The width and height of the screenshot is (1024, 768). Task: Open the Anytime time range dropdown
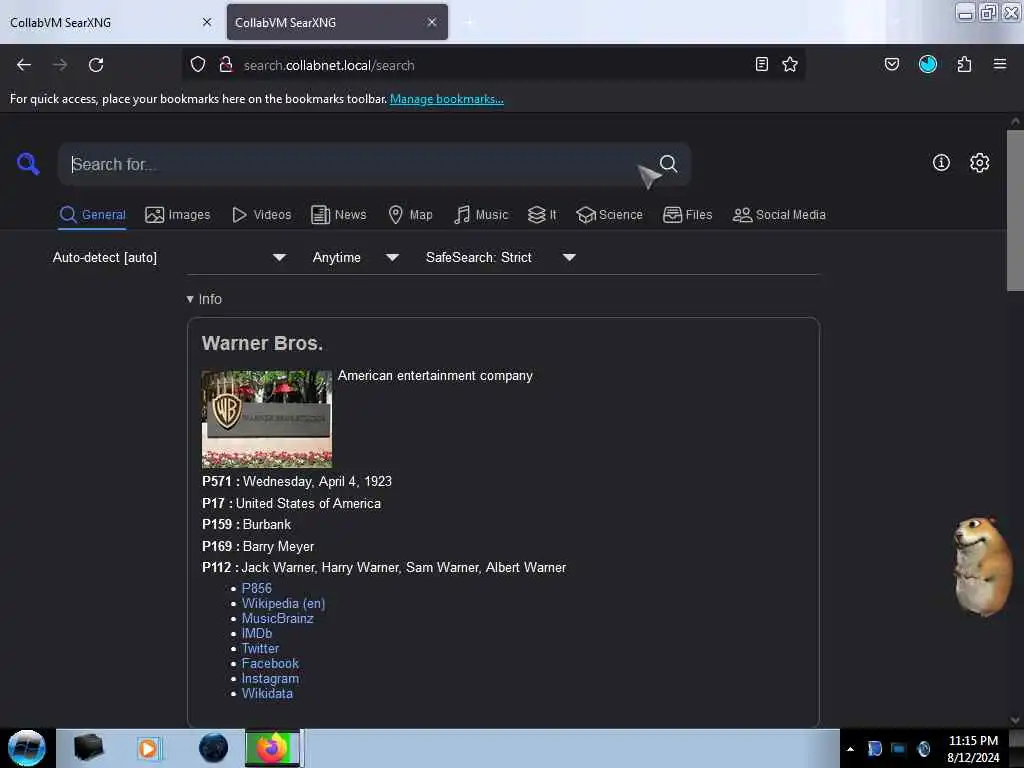355,257
